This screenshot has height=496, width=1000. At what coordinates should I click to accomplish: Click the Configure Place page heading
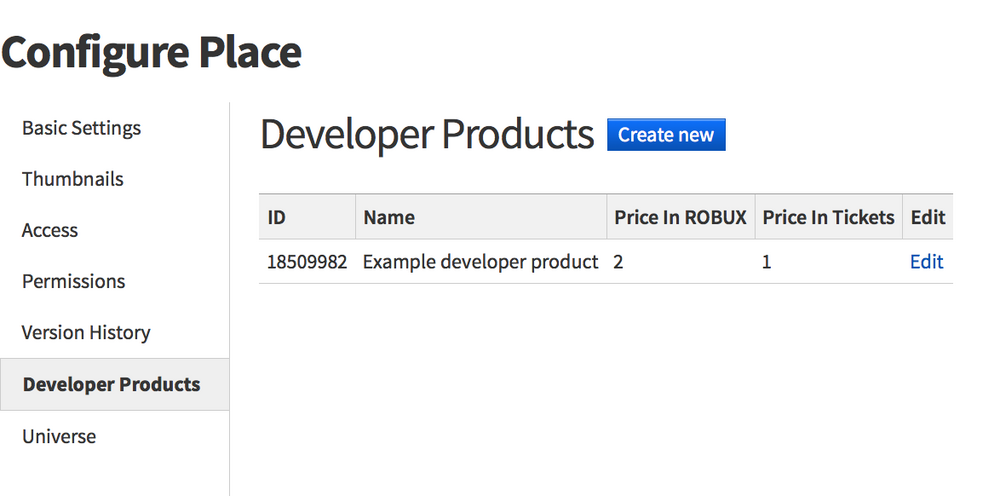pyautogui.click(x=151, y=53)
